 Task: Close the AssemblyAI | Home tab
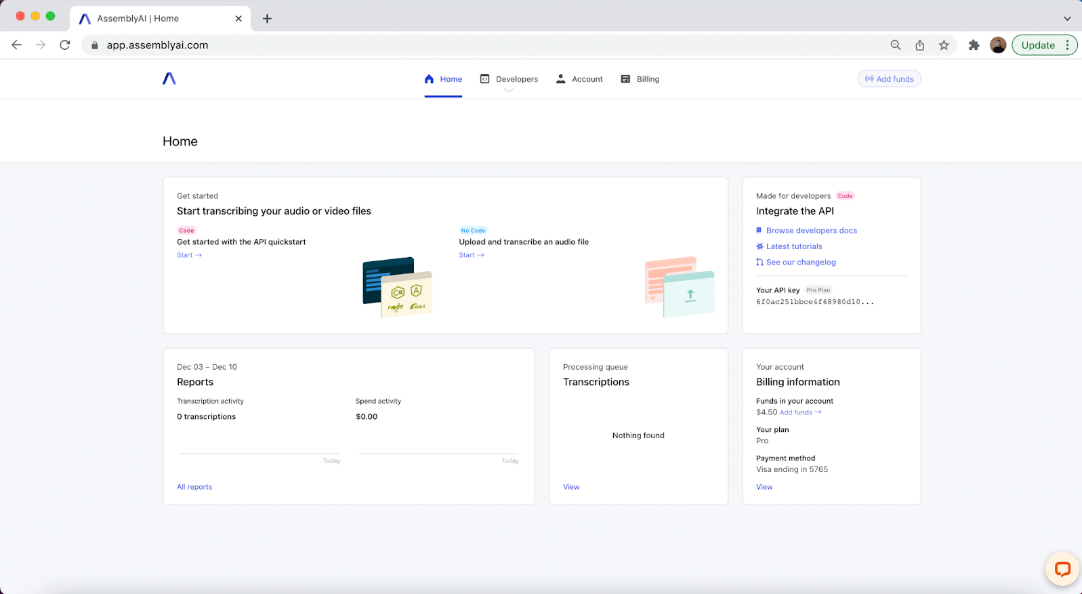[238, 19]
